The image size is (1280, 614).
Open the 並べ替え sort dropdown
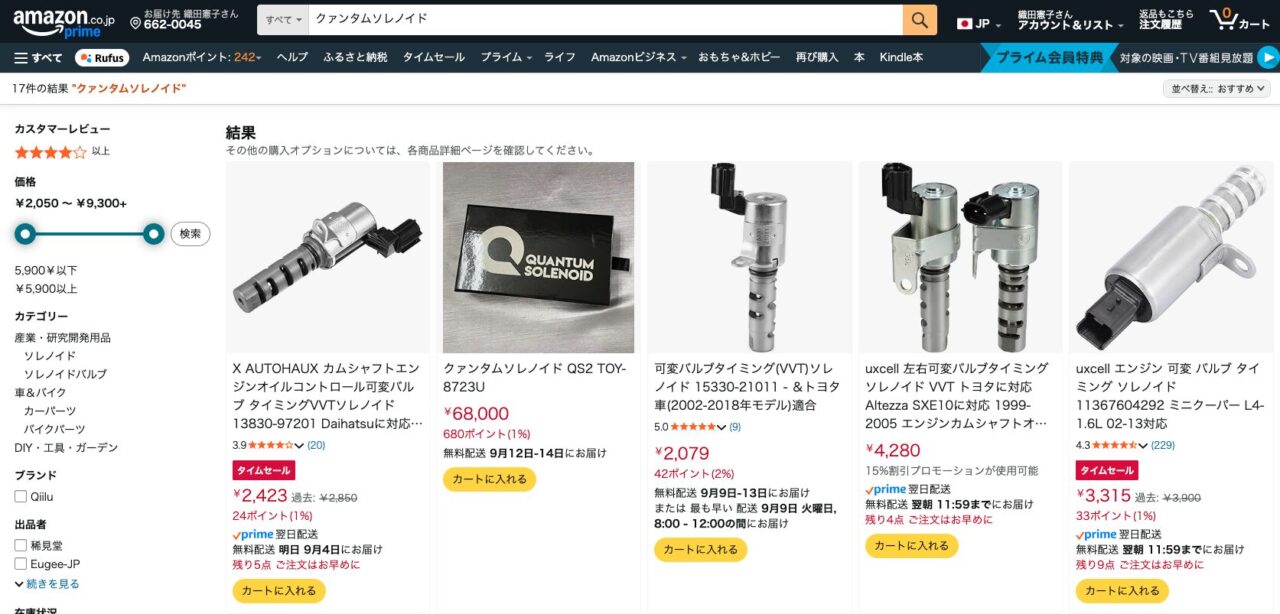(x=1217, y=89)
